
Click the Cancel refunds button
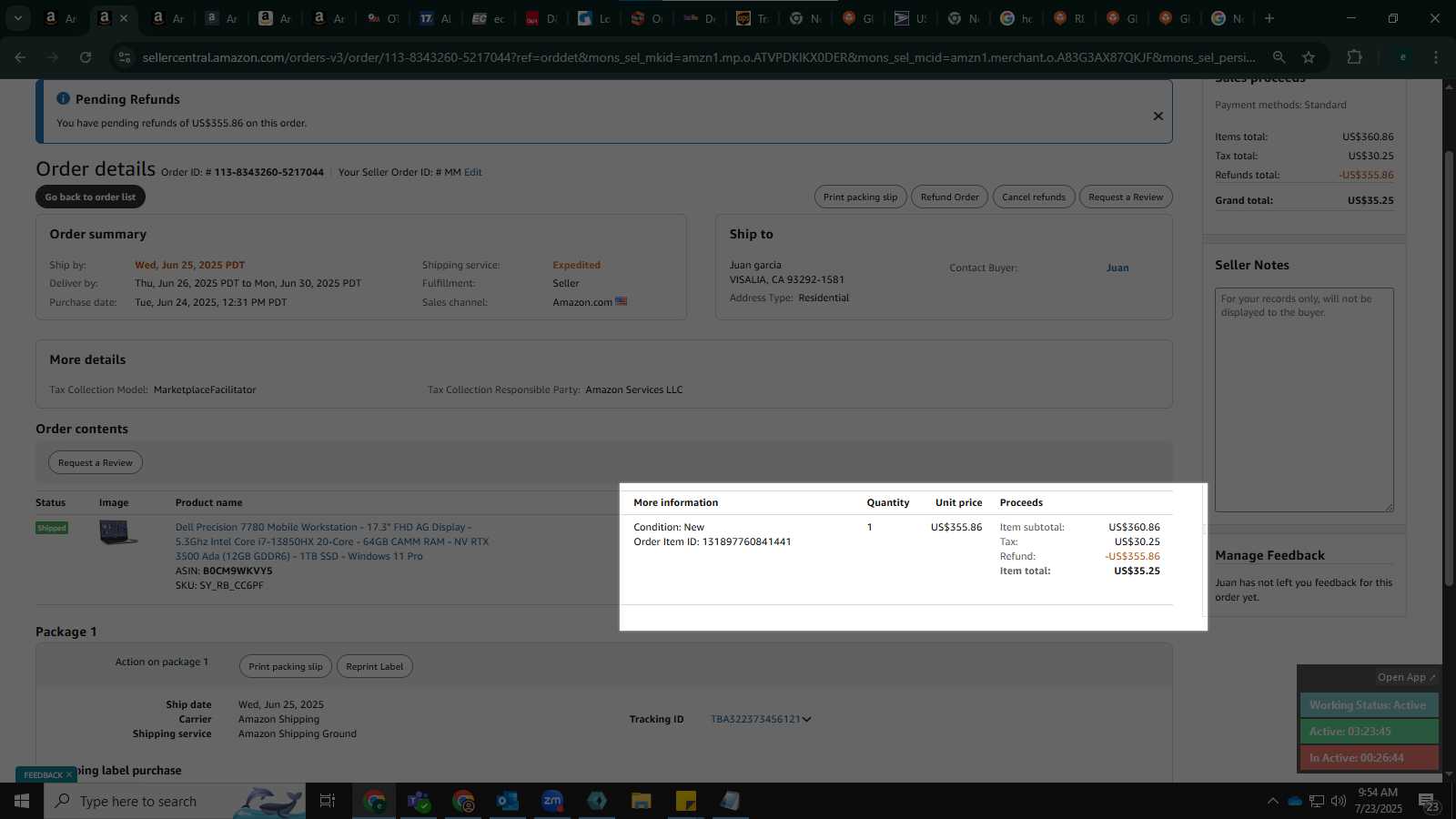[1033, 197]
